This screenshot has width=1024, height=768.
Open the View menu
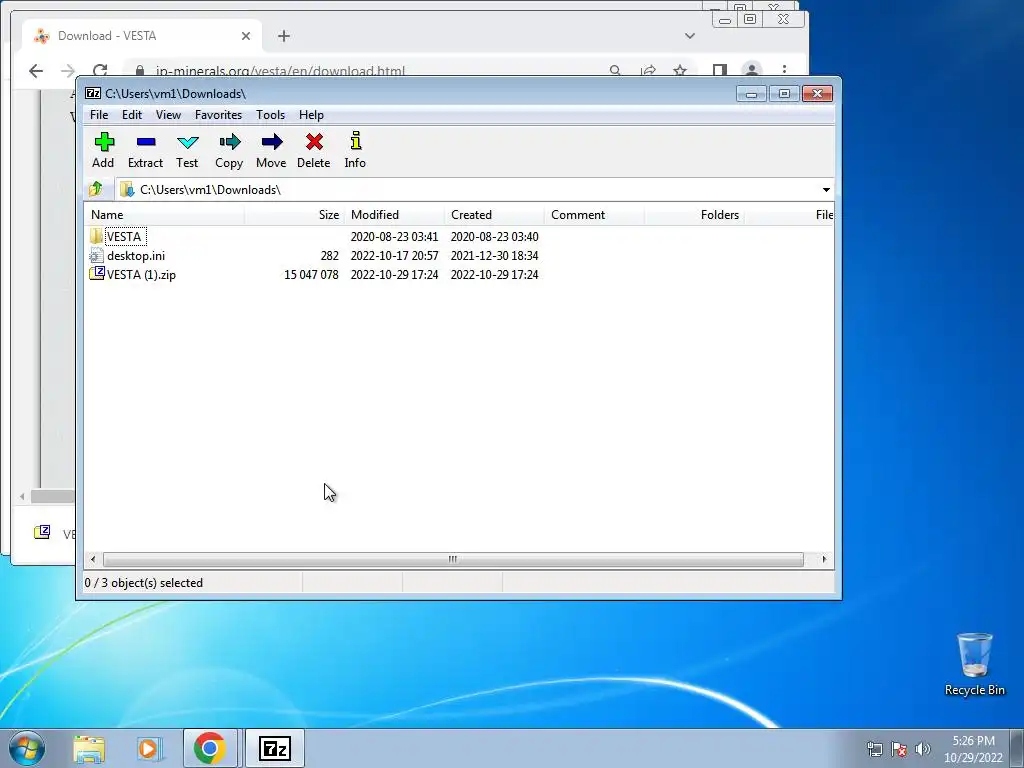(x=168, y=115)
